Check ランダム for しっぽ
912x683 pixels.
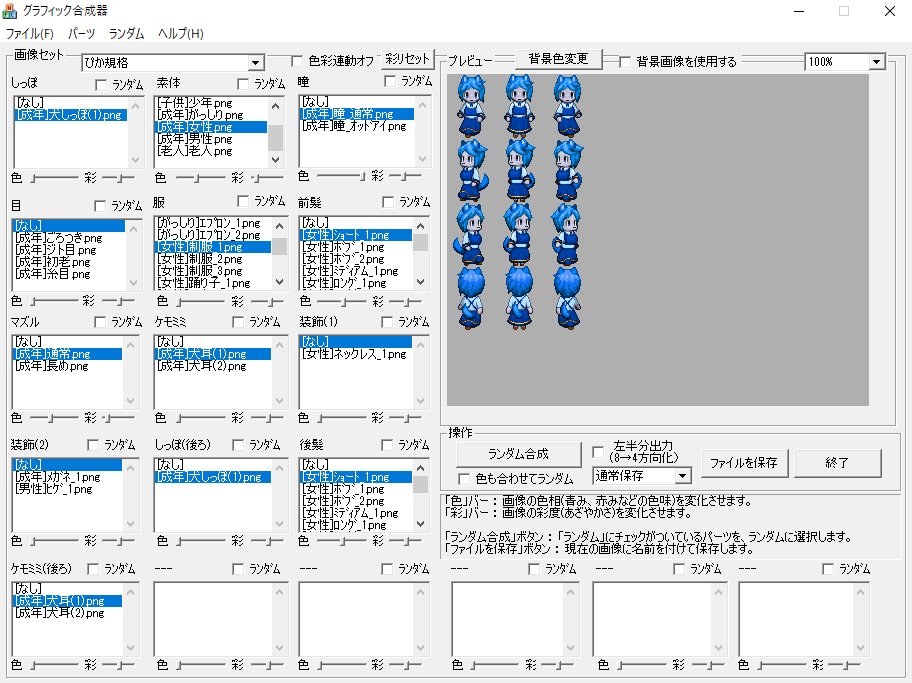101,85
